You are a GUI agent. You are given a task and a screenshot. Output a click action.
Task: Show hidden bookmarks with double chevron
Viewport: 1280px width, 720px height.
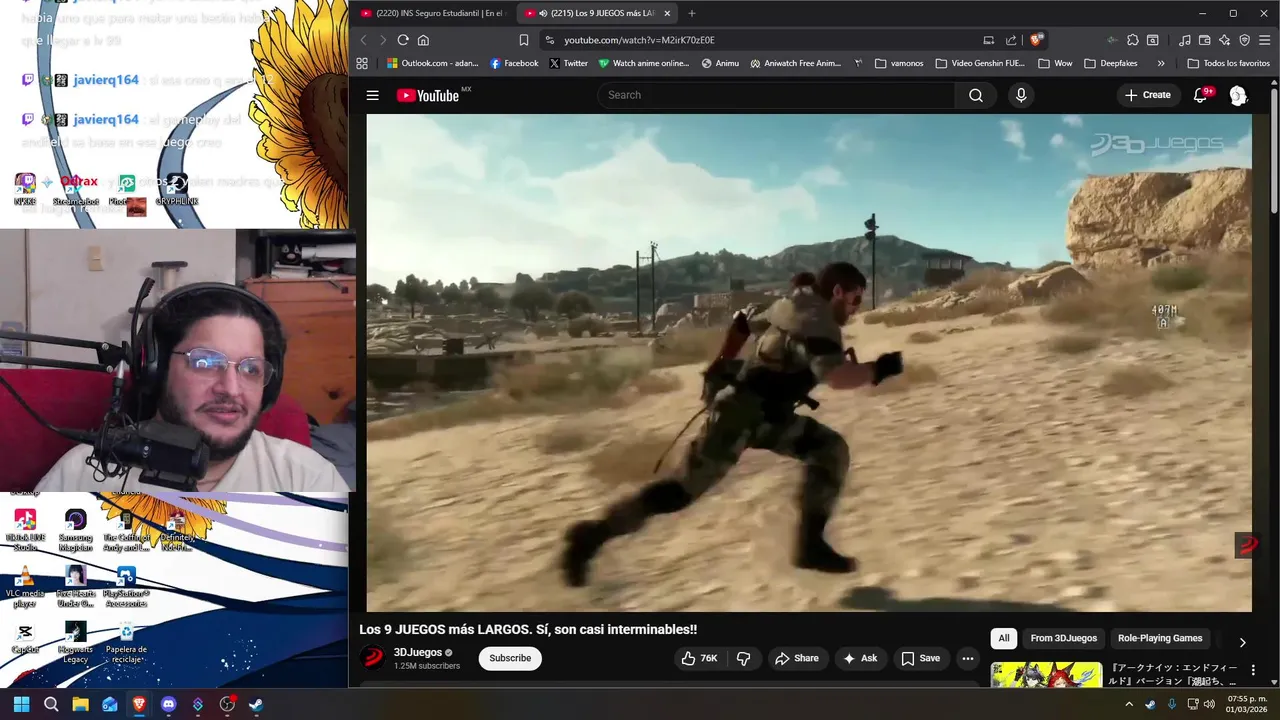tap(1161, 63)
